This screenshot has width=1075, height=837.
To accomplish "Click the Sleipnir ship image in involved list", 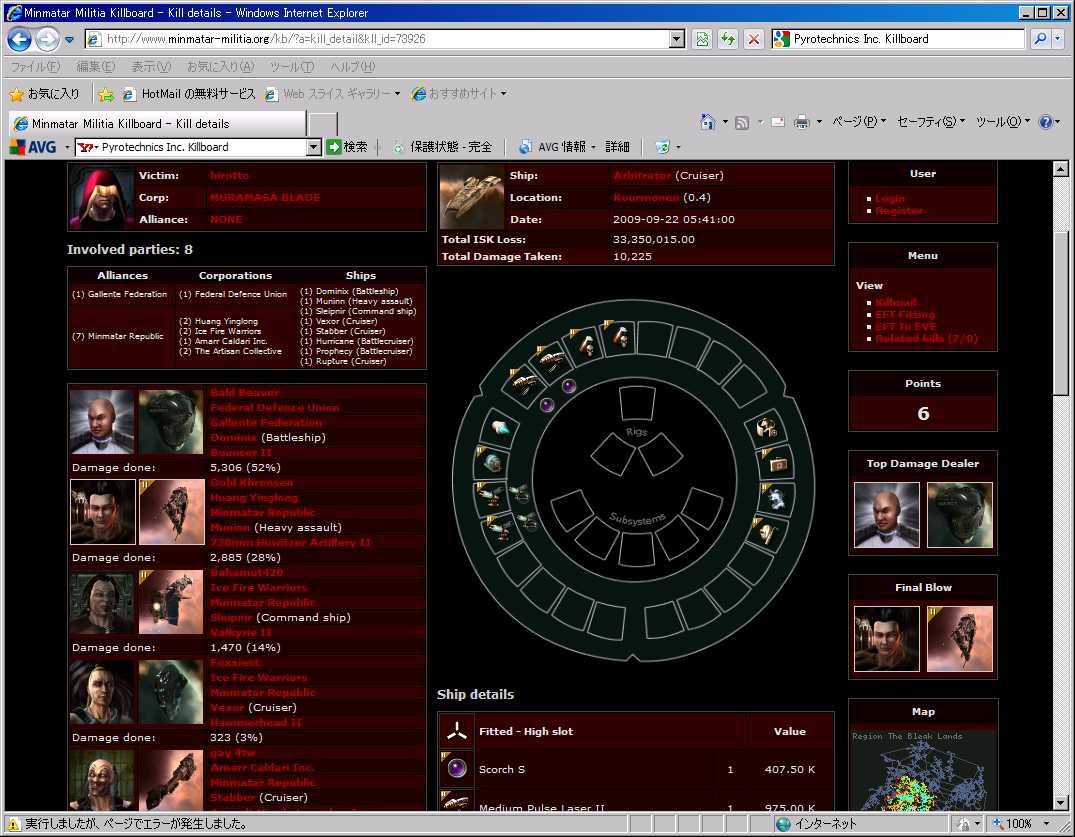I will pyautogui.click(x=172, y=602).
